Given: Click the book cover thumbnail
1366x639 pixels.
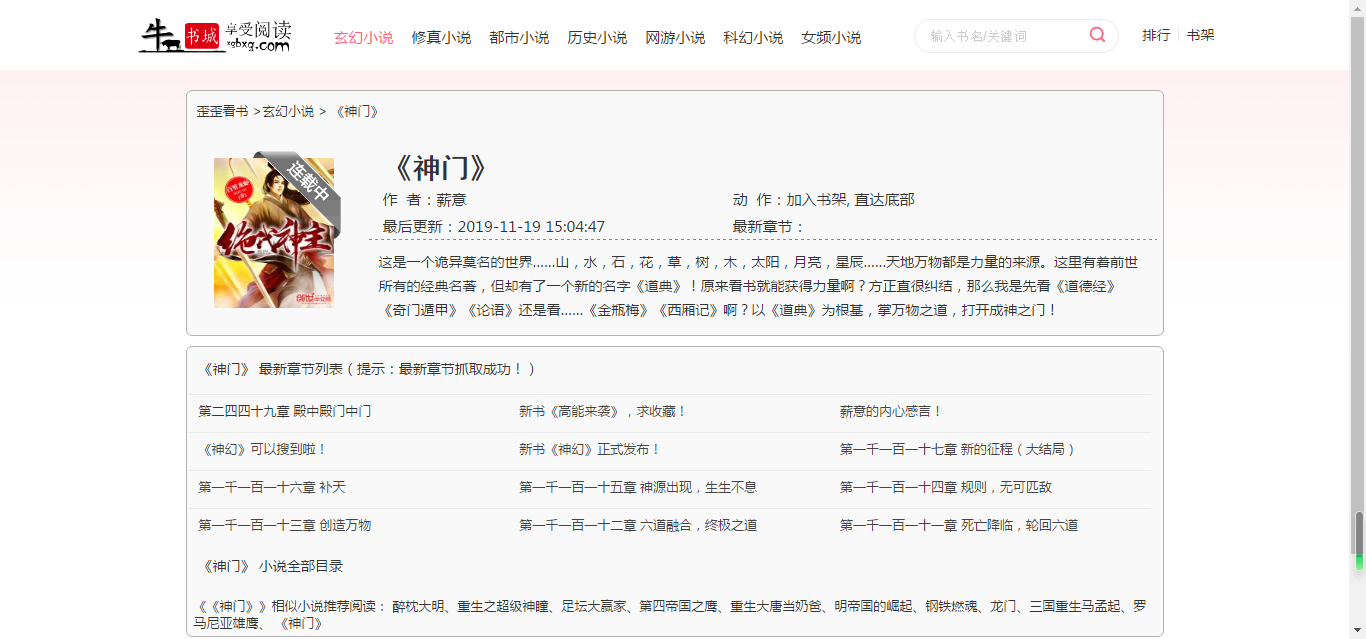Looking at the screenshot, I should (274, 232).
